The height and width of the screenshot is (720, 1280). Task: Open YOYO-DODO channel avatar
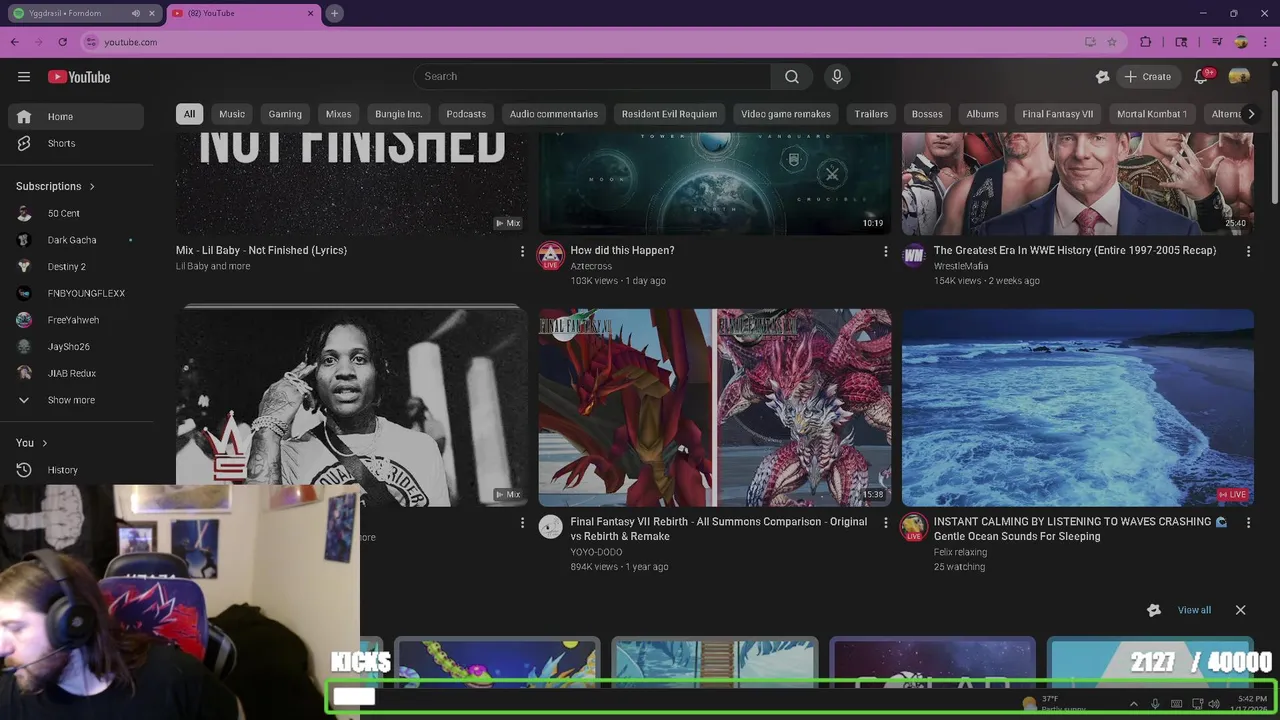551,527
